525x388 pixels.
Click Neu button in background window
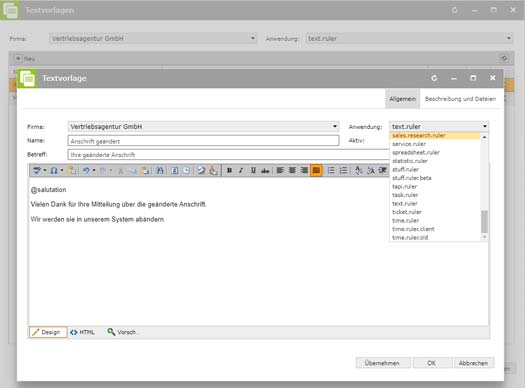tap(25, 59)
